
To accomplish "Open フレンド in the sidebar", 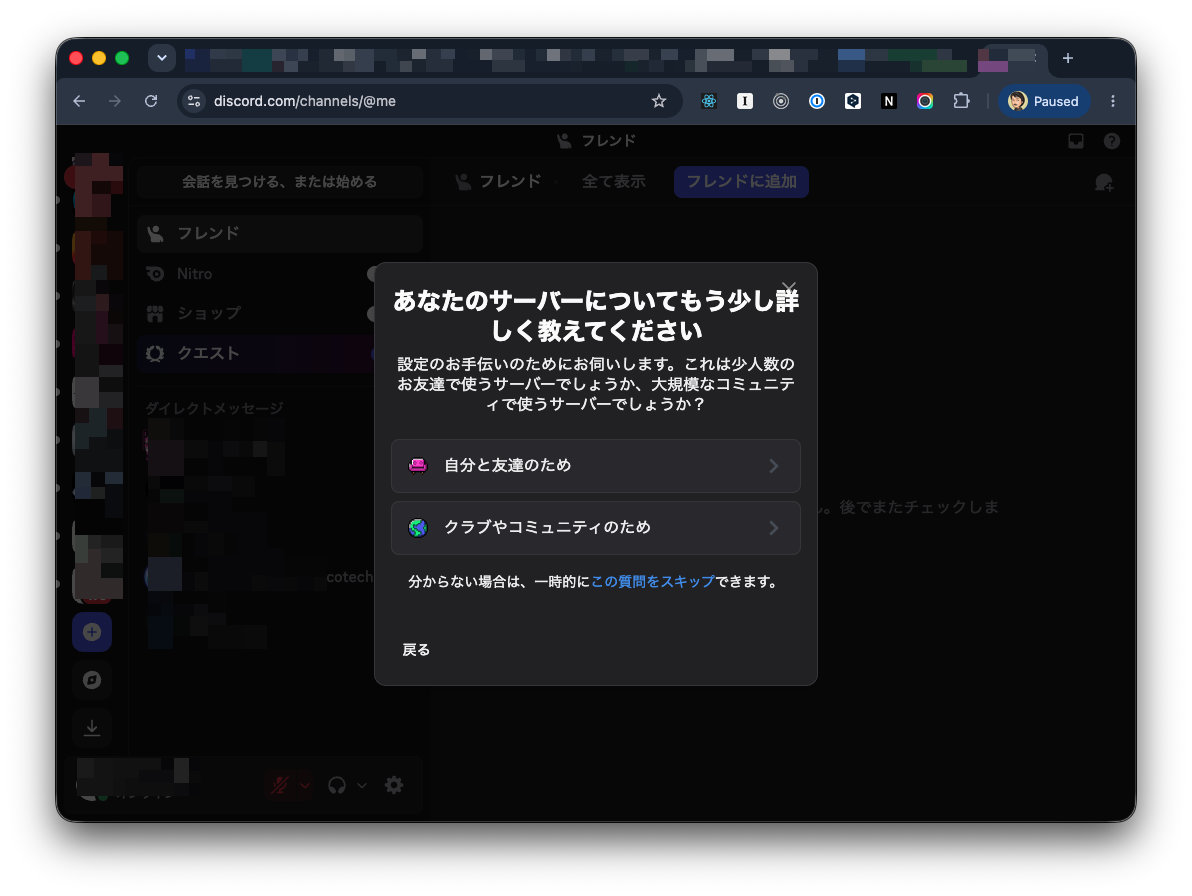I will pyautogui.click(x=281, y=233).
